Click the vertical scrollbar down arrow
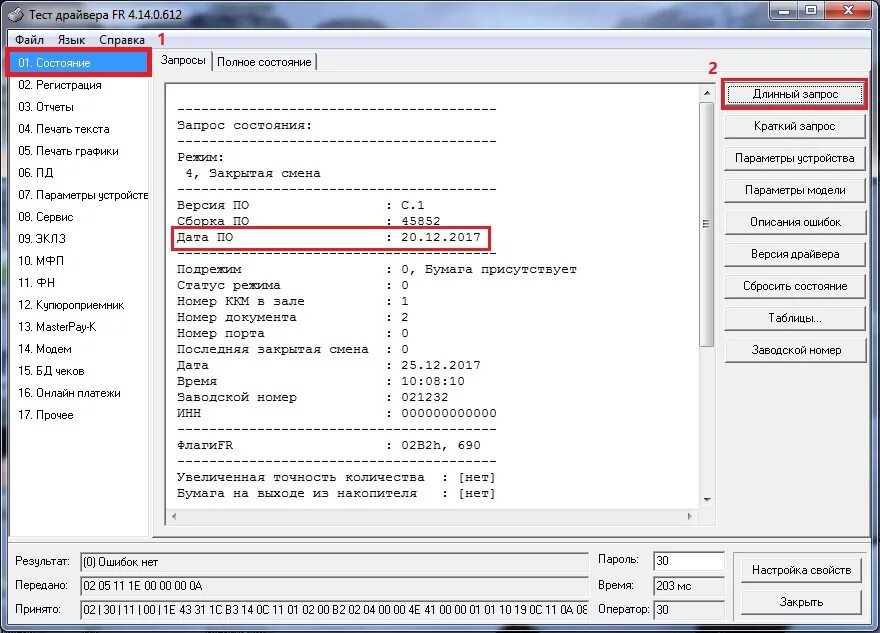 (707, 499)
